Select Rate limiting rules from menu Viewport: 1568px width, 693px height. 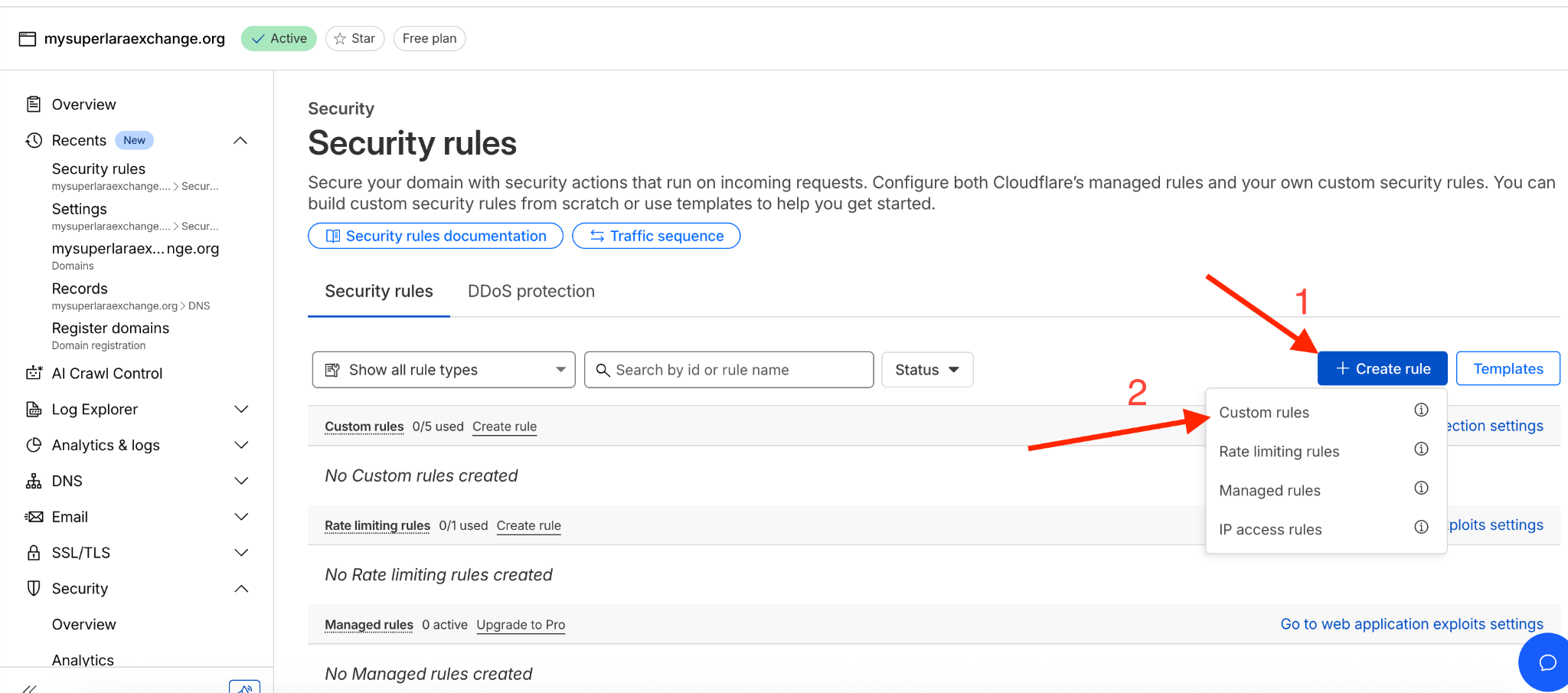1279,451
